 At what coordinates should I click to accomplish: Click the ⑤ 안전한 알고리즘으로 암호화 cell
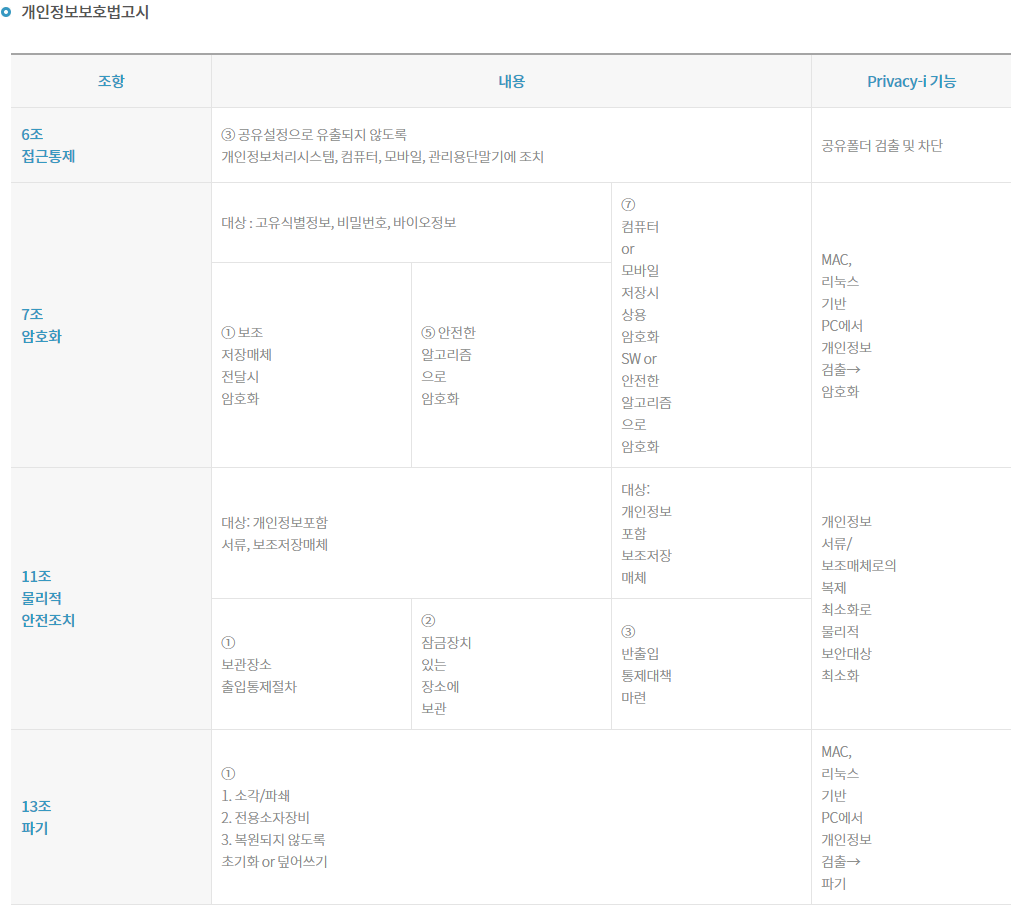pyautogui.click(x=511, y=365)
